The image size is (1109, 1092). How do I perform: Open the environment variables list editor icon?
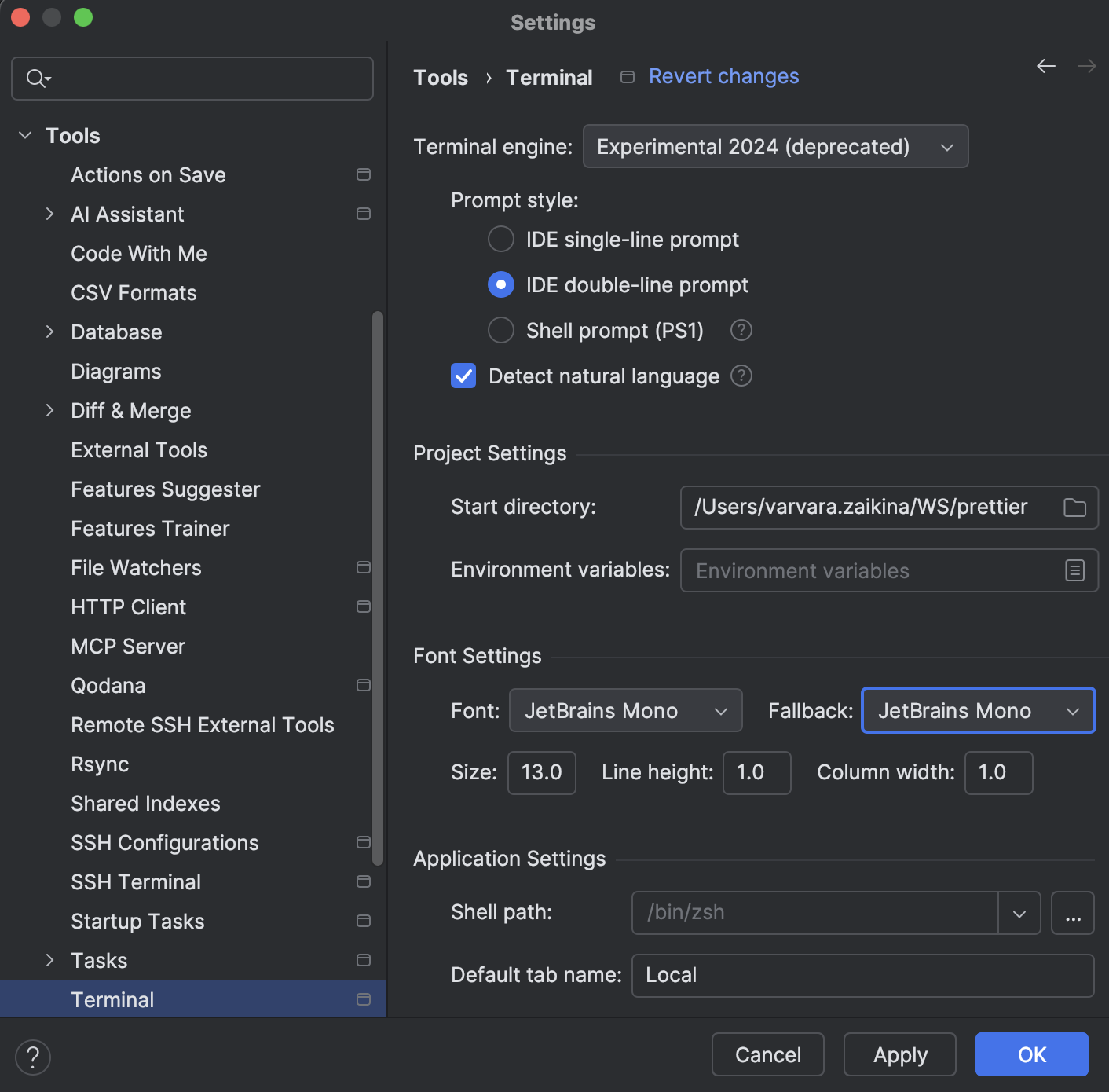click(1074, 570)
